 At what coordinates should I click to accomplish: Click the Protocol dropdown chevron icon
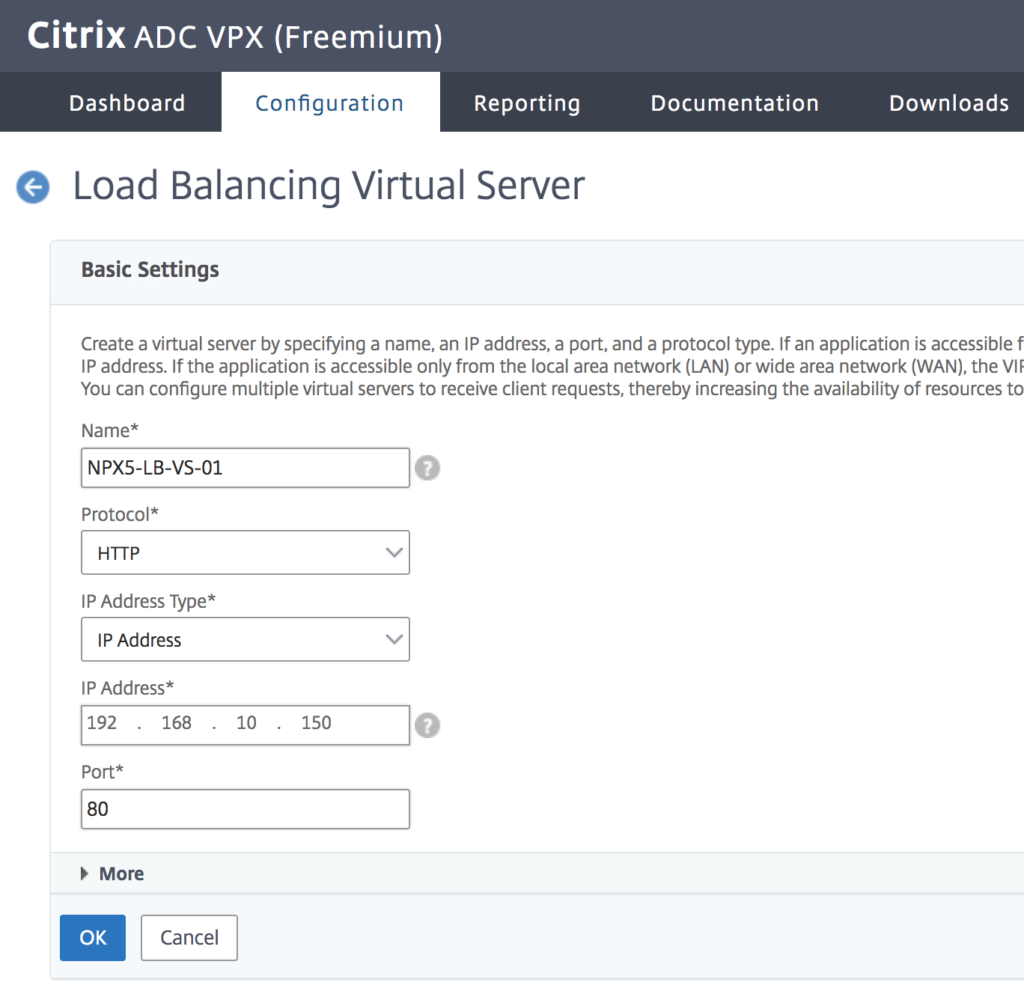coord(395,552)
